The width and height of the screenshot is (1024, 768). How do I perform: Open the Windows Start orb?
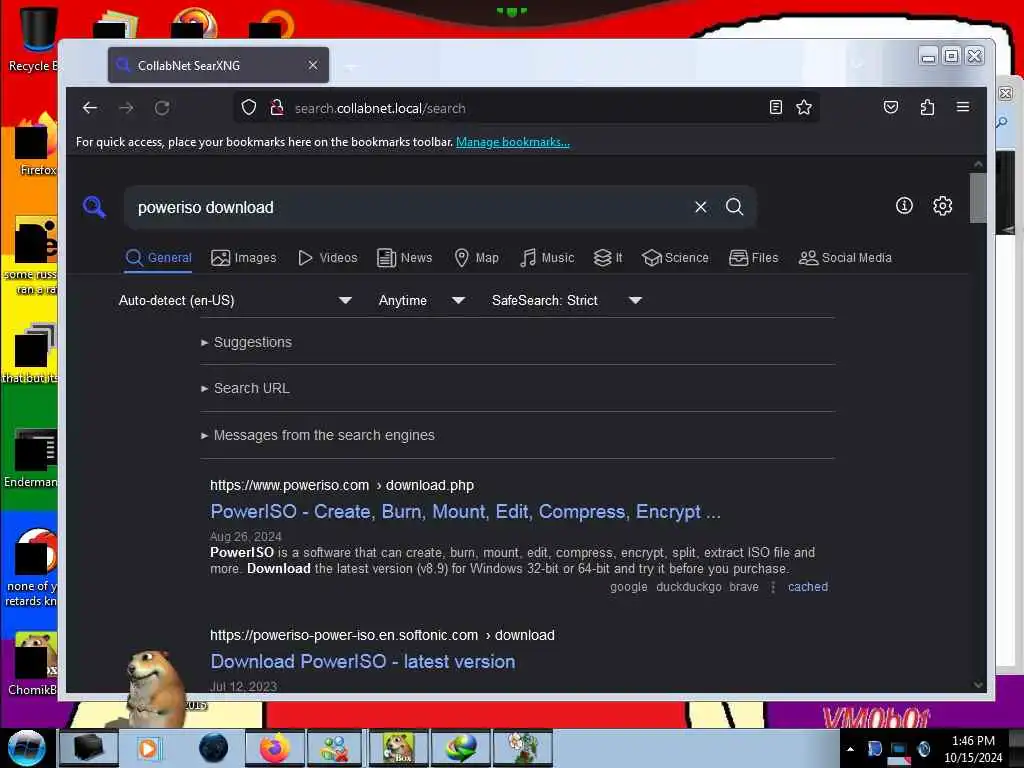pyautogui.click(x=27, y=748)
